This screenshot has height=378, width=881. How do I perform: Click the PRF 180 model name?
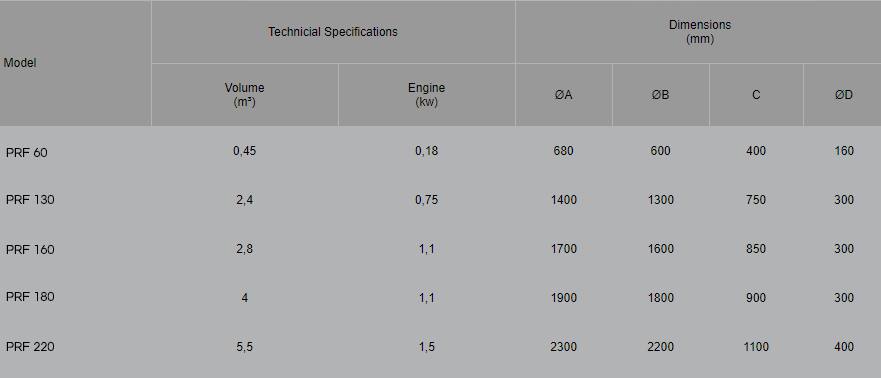[30, 297]
